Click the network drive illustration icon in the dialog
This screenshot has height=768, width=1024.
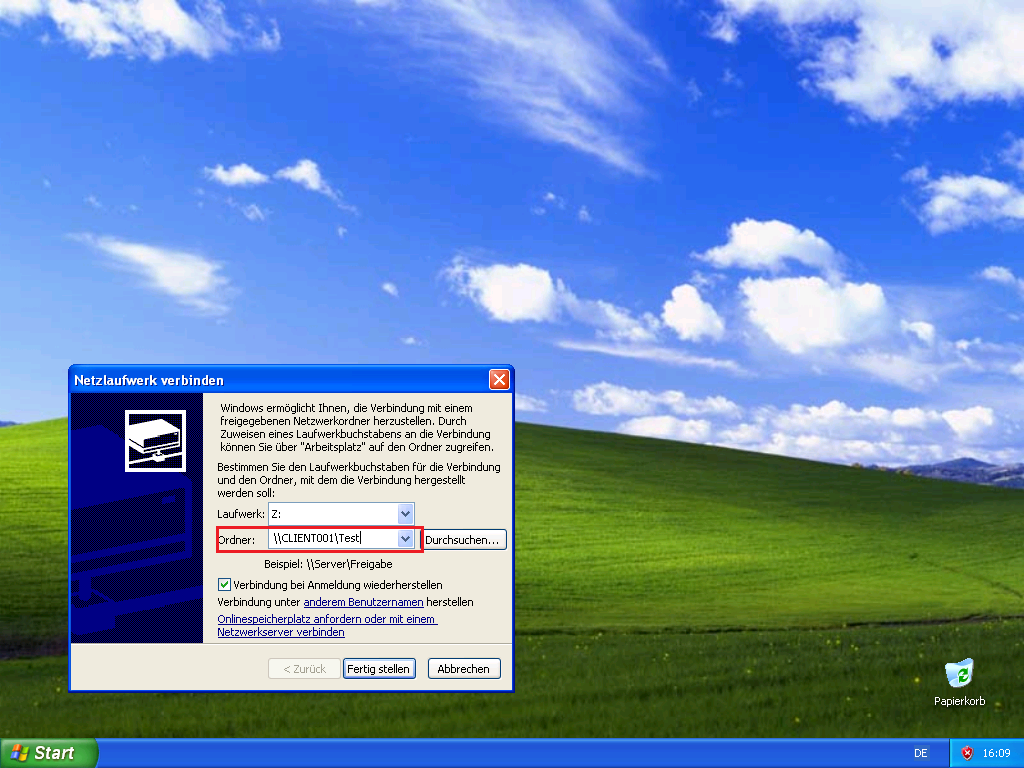click(155, 441)
